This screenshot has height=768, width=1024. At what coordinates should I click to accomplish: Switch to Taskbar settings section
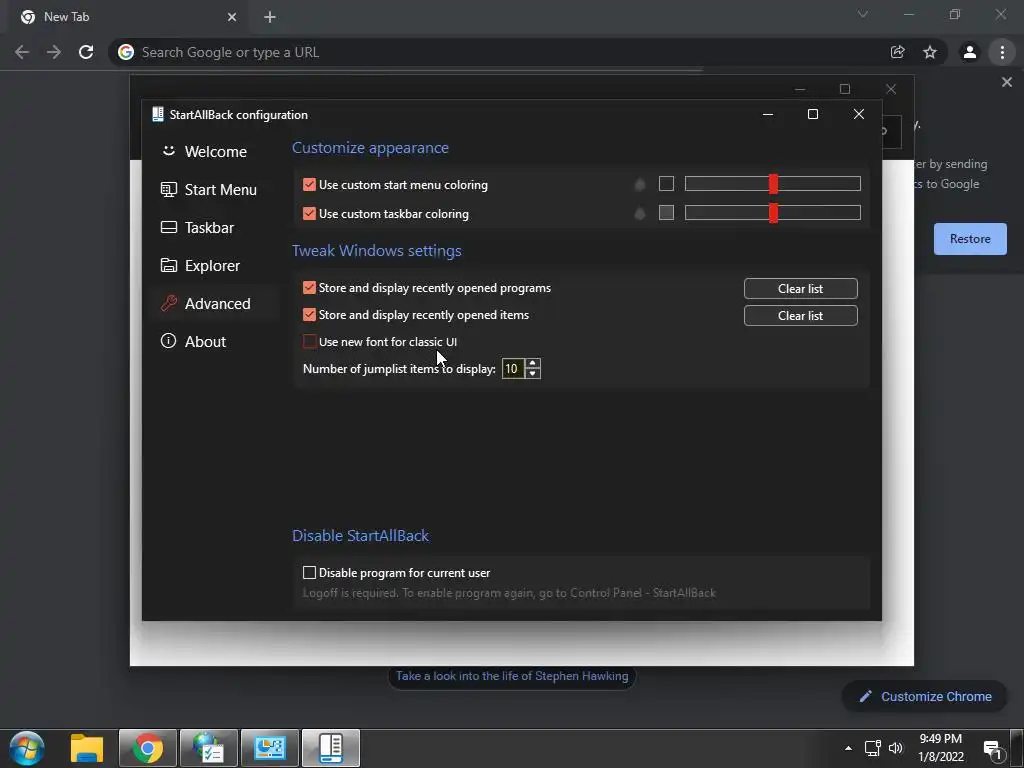tap(198, 227)
